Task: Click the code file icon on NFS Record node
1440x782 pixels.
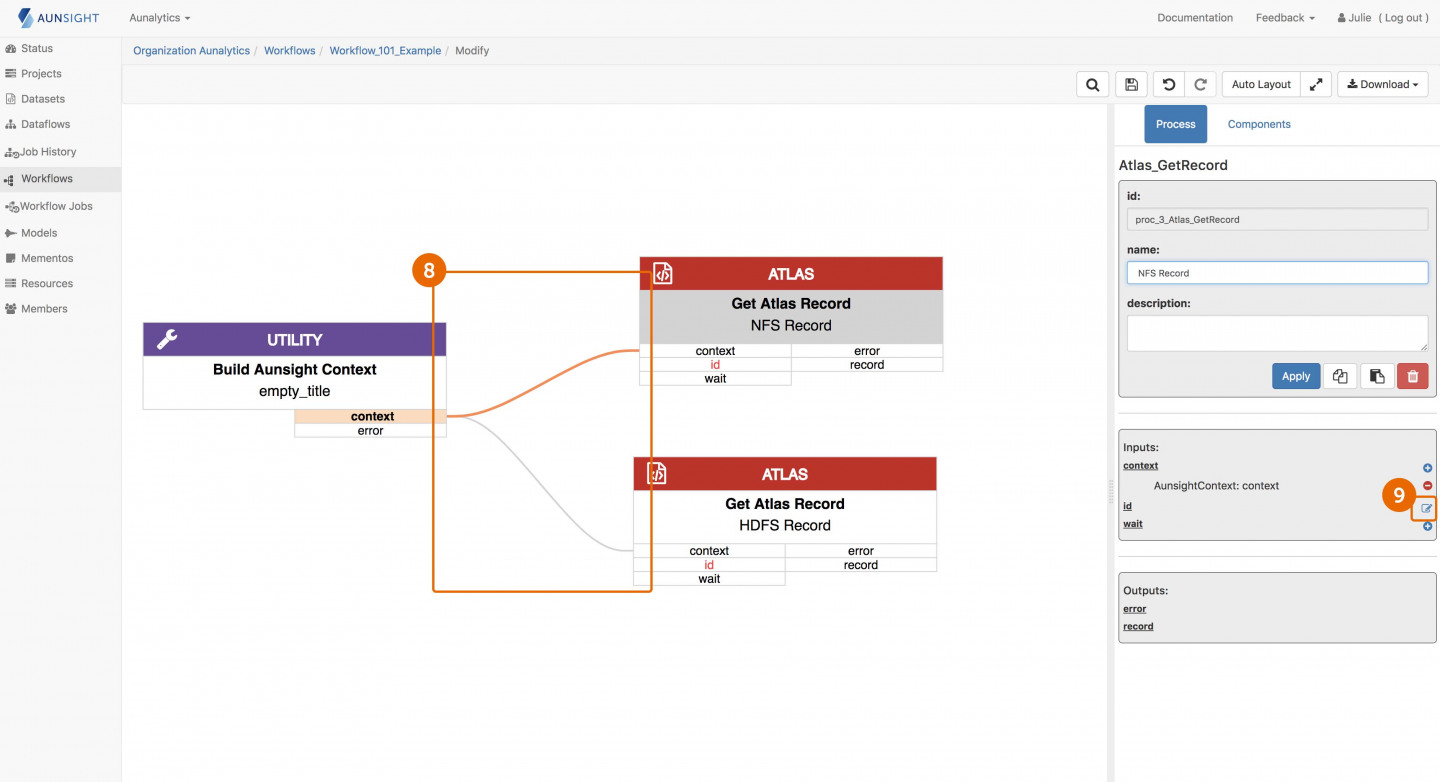Action: pyautogui.click(x=662, y=273)
